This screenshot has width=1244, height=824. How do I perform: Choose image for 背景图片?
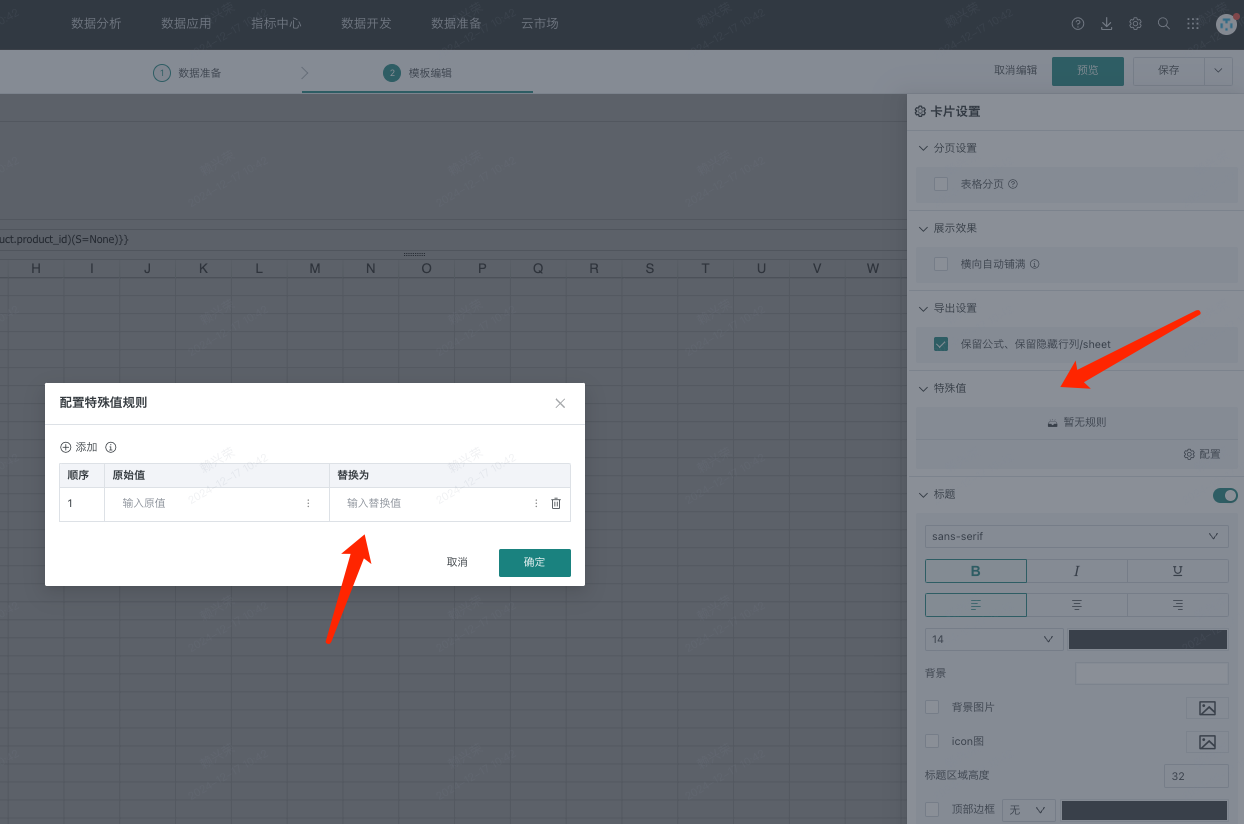pyautogui.click(x=1207, y=708)
